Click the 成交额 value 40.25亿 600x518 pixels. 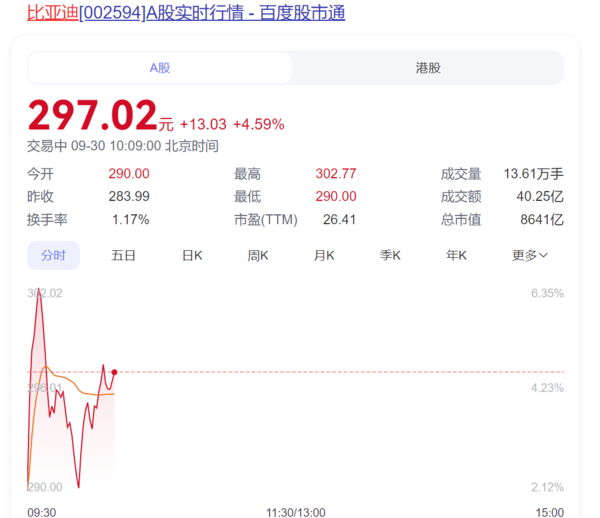[x=540, y=196]
